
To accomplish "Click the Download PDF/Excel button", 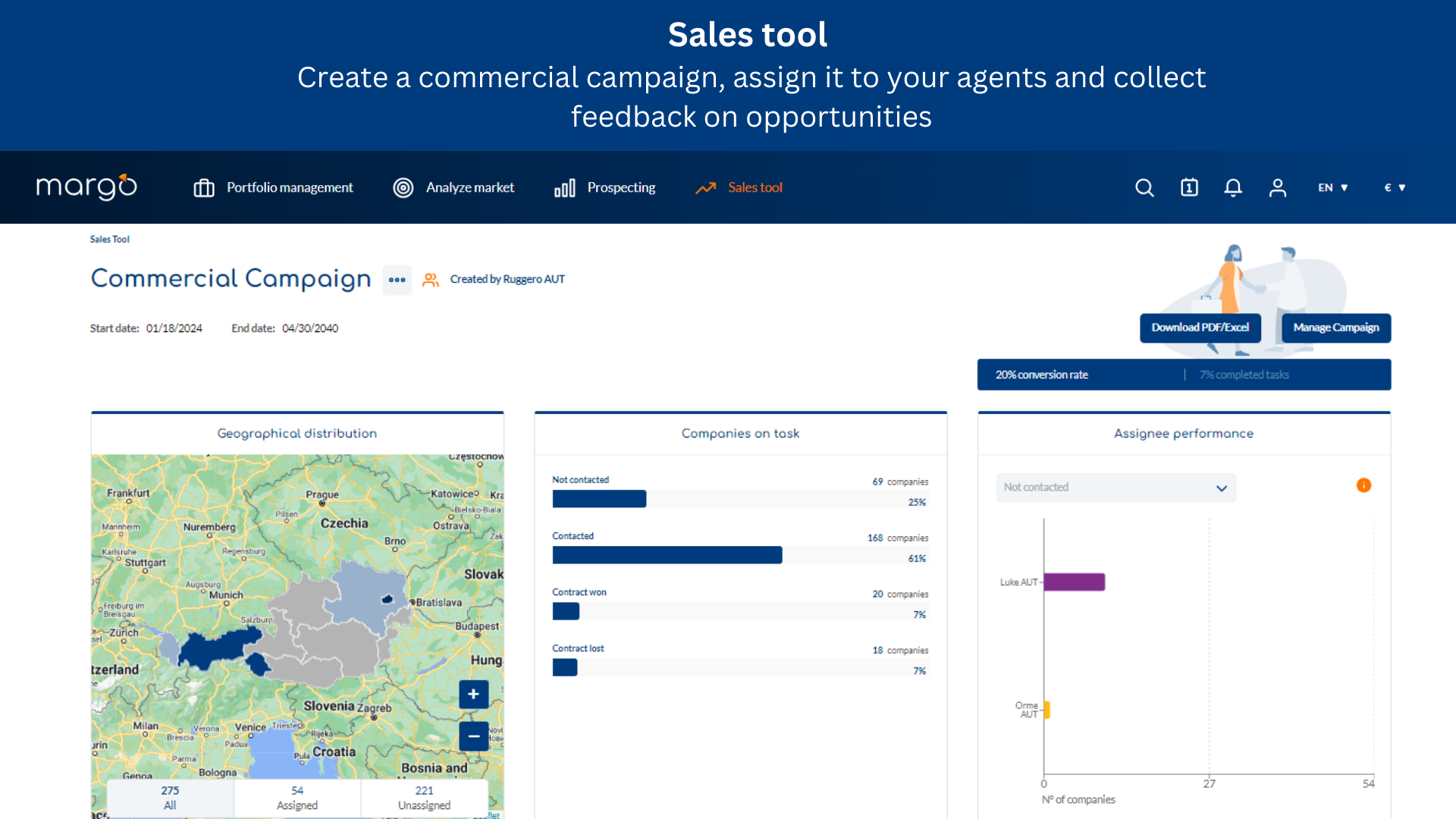I will 1200,328.
